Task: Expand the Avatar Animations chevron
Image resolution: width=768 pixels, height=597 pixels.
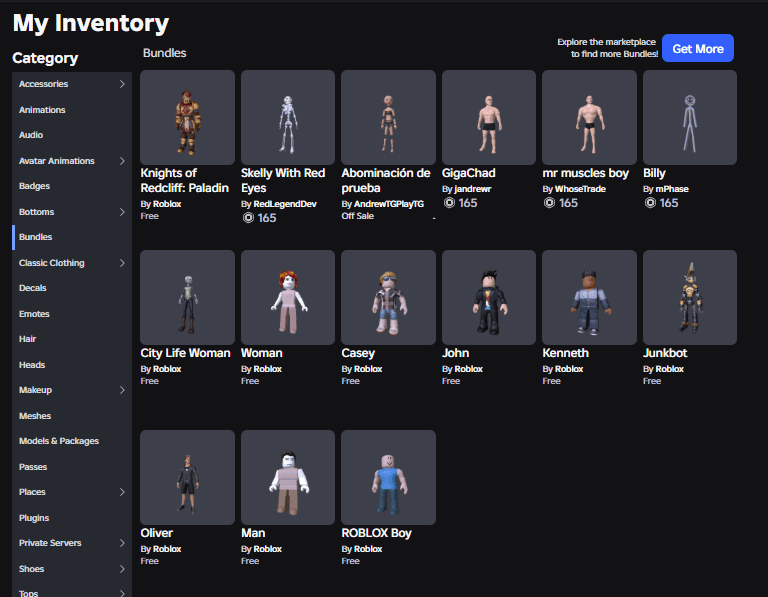Action: [122, 161]
